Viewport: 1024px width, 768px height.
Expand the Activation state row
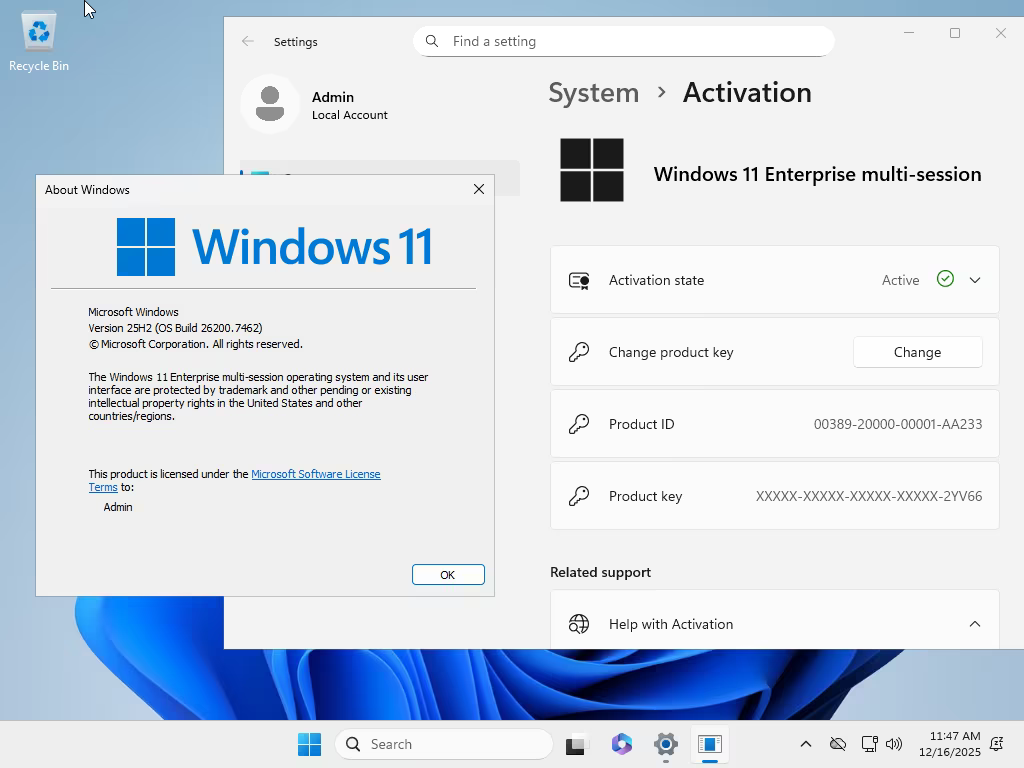coord(974,280)
